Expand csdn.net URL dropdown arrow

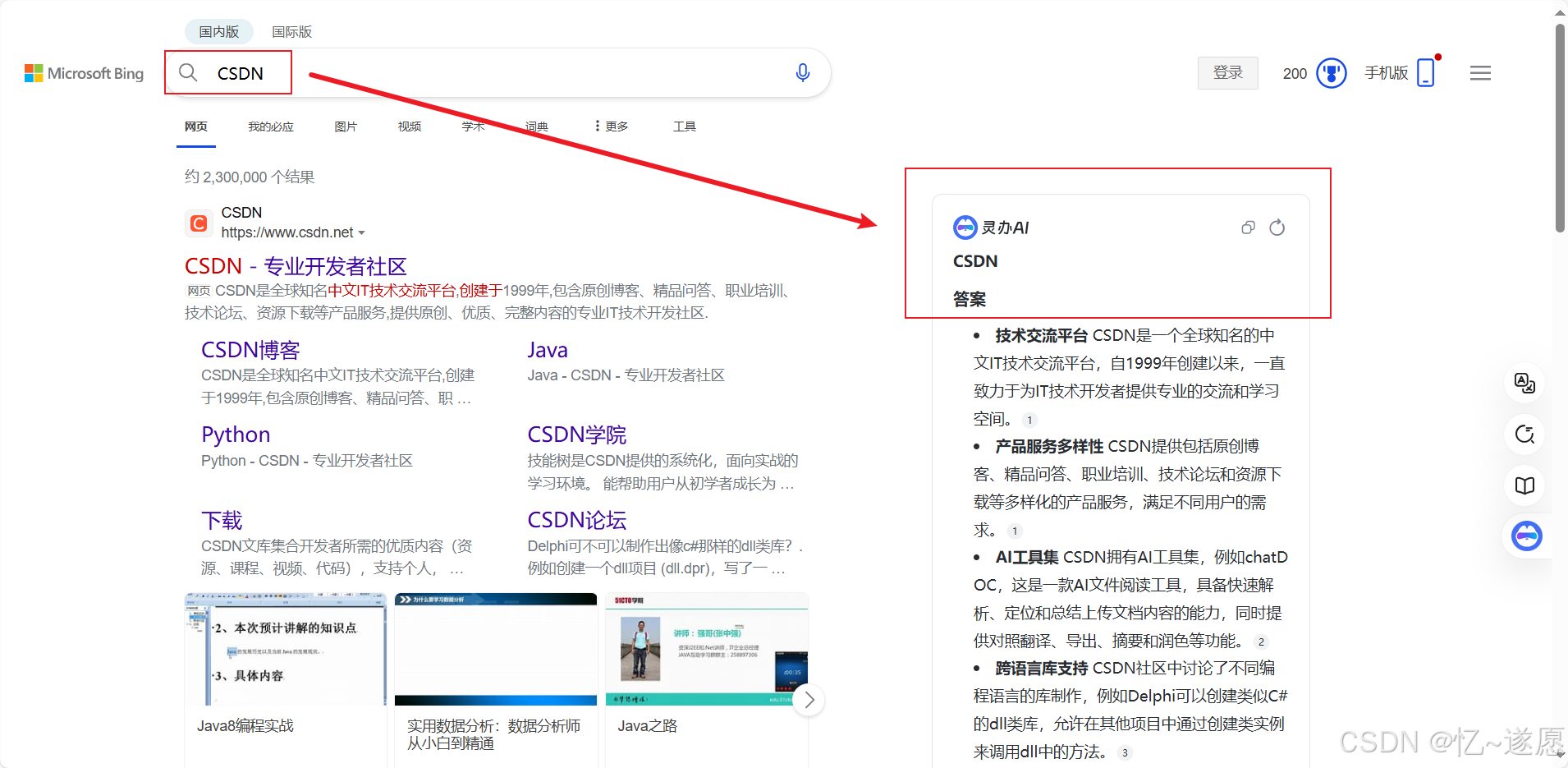click(x=361, y=233)
